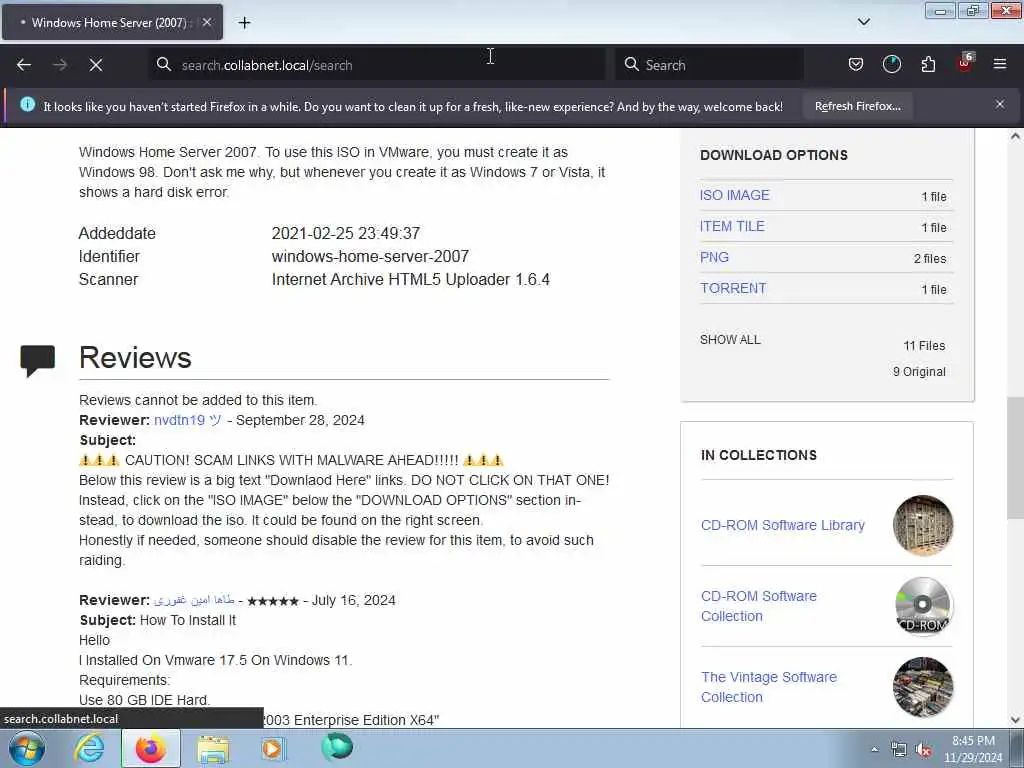
Task: Click the vertical scrollbar thumb
Action: coord(1015,457)
